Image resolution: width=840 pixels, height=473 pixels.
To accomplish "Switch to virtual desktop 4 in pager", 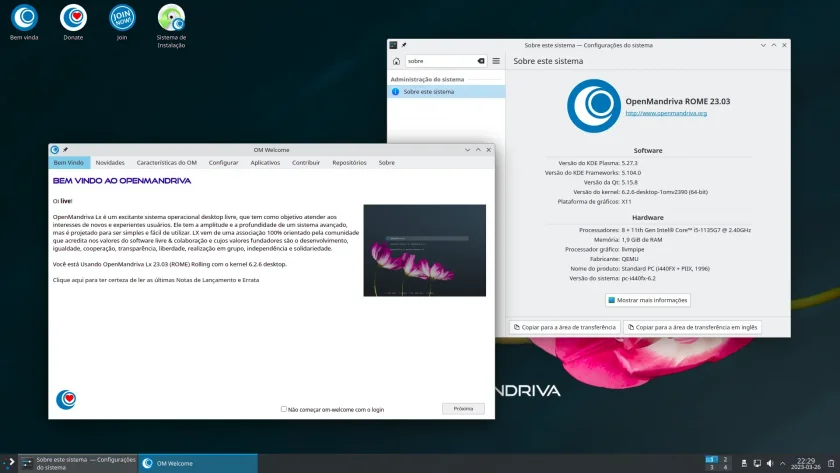I will 725,467.
